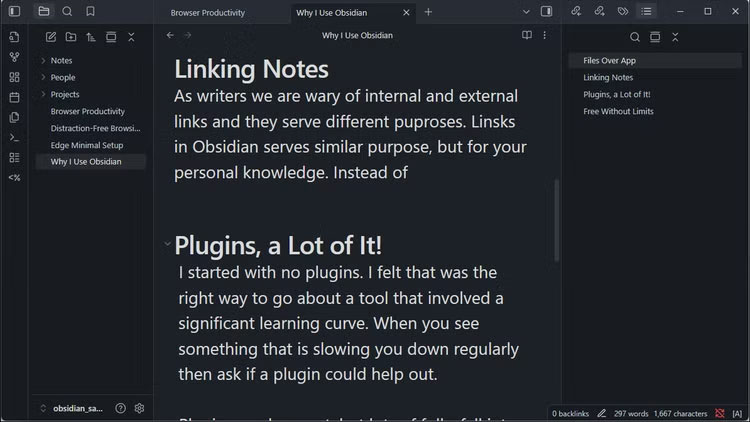Auto-reveal current file icon in the file explorer
Screen dimensions: 750x422
111,37
